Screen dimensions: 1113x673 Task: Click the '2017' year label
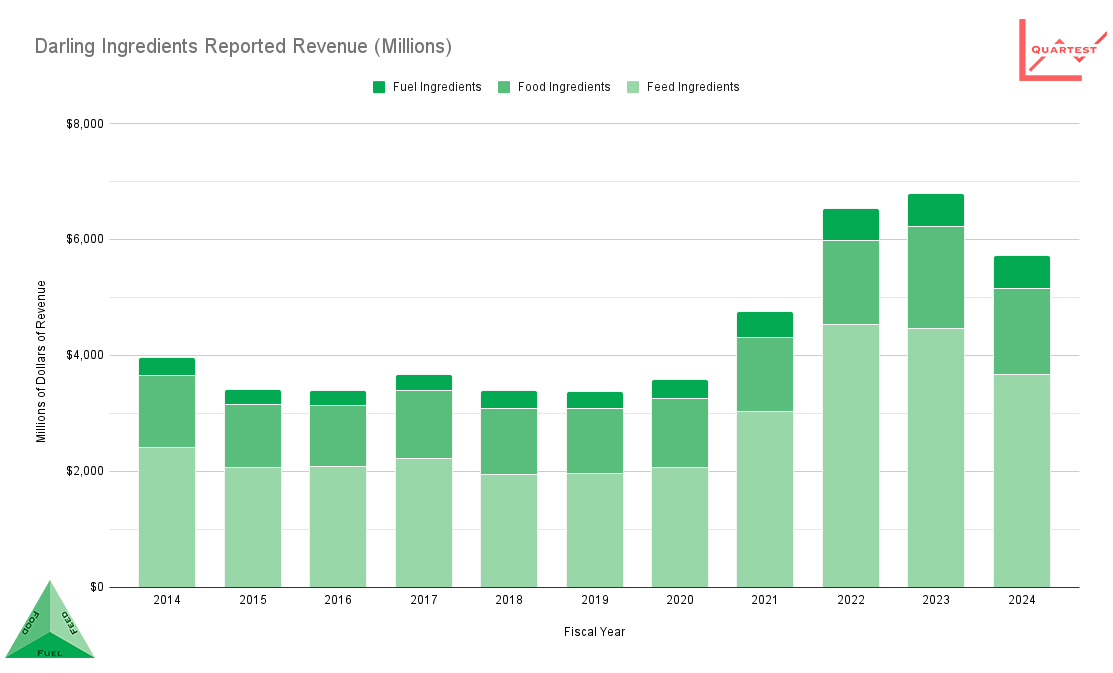[x=424, y=600]
